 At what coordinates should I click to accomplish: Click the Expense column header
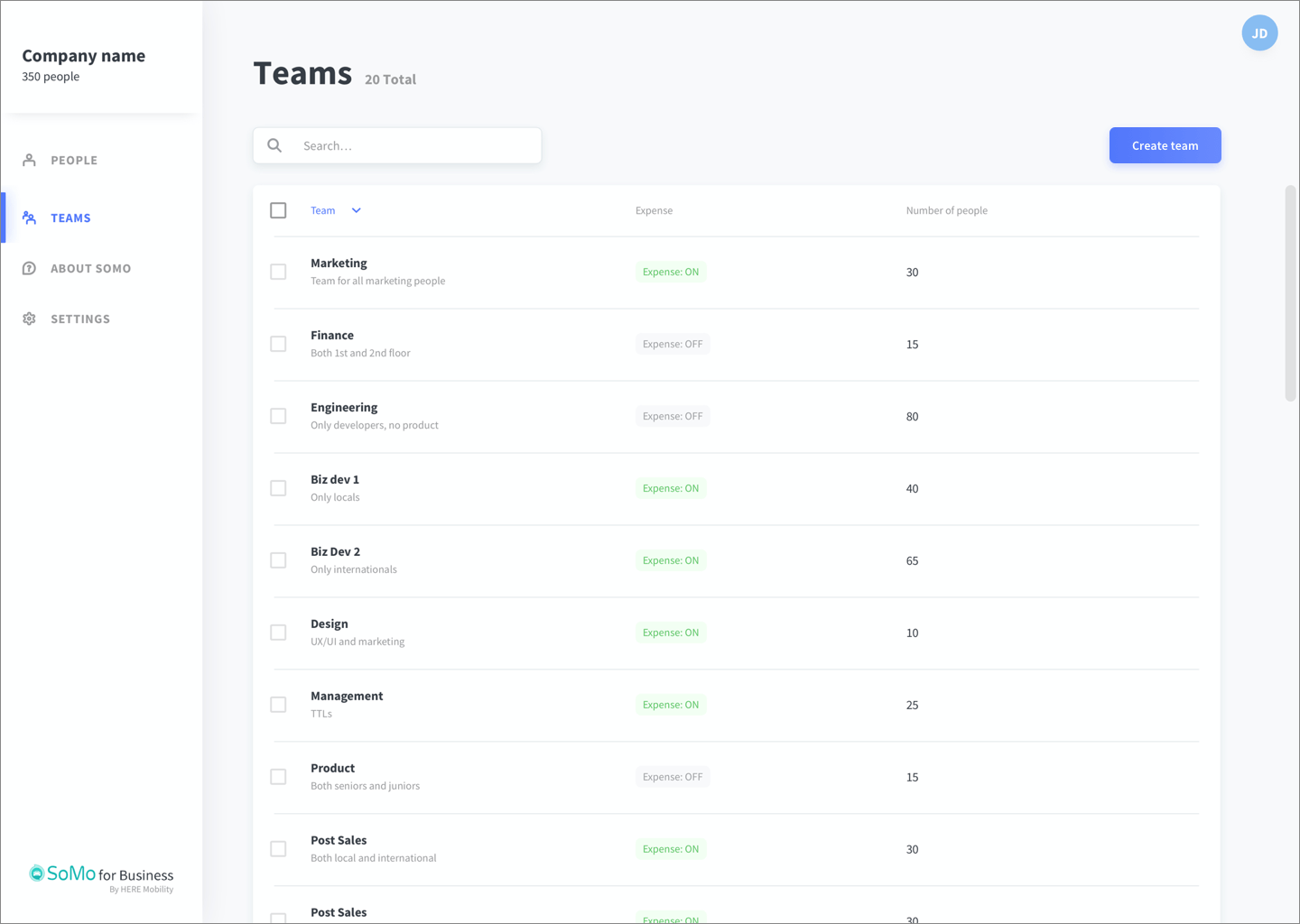(654, 210)
